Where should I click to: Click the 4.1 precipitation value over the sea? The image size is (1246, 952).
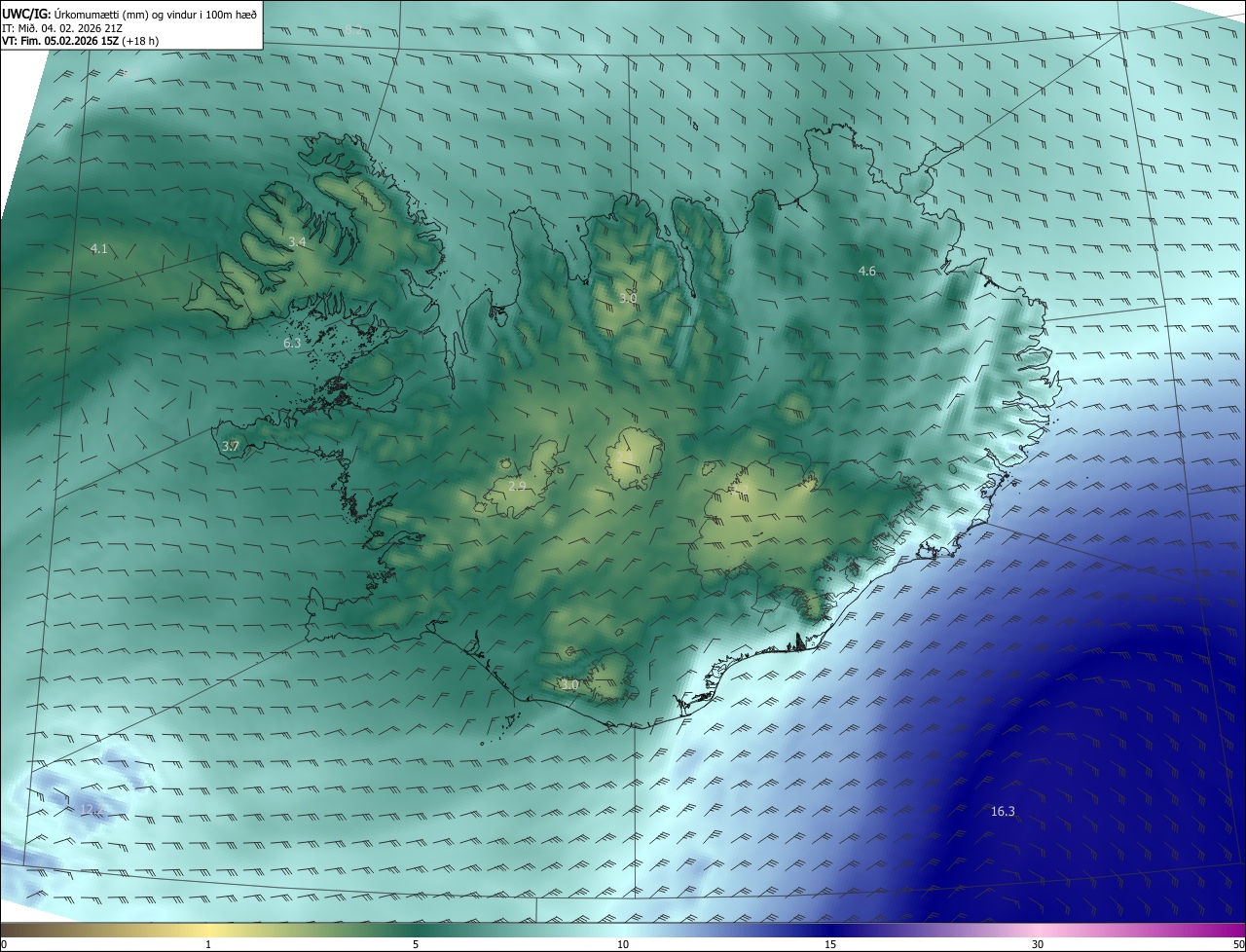tap(98, 249)
